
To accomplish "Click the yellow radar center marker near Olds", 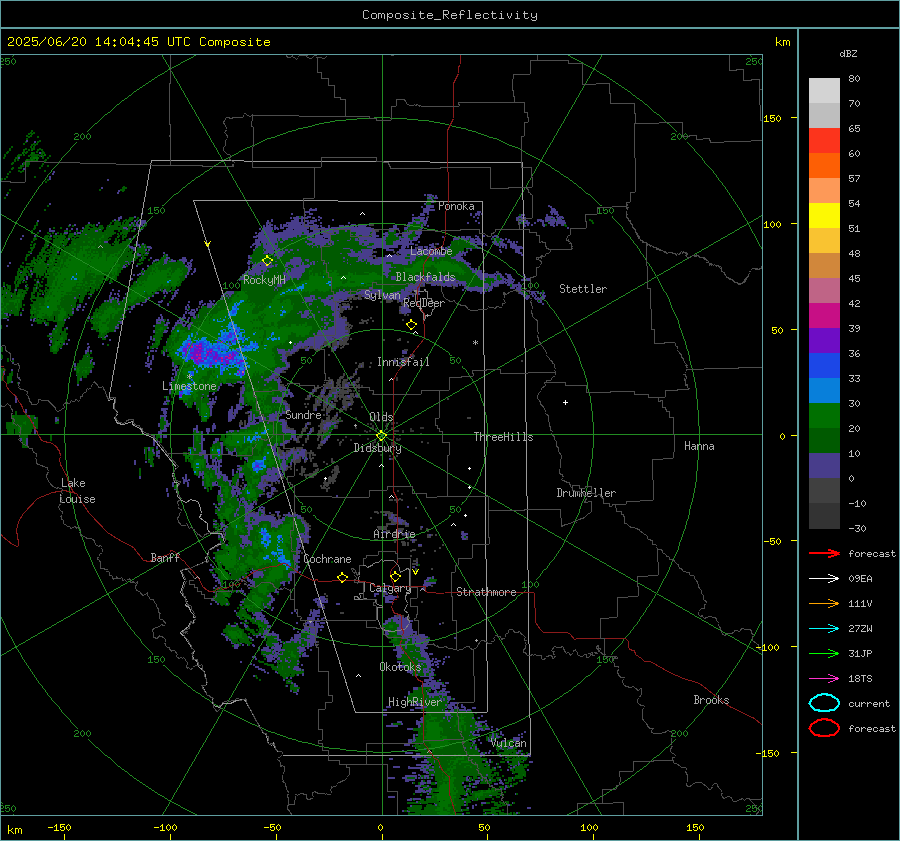I will (x=381, y=436).
